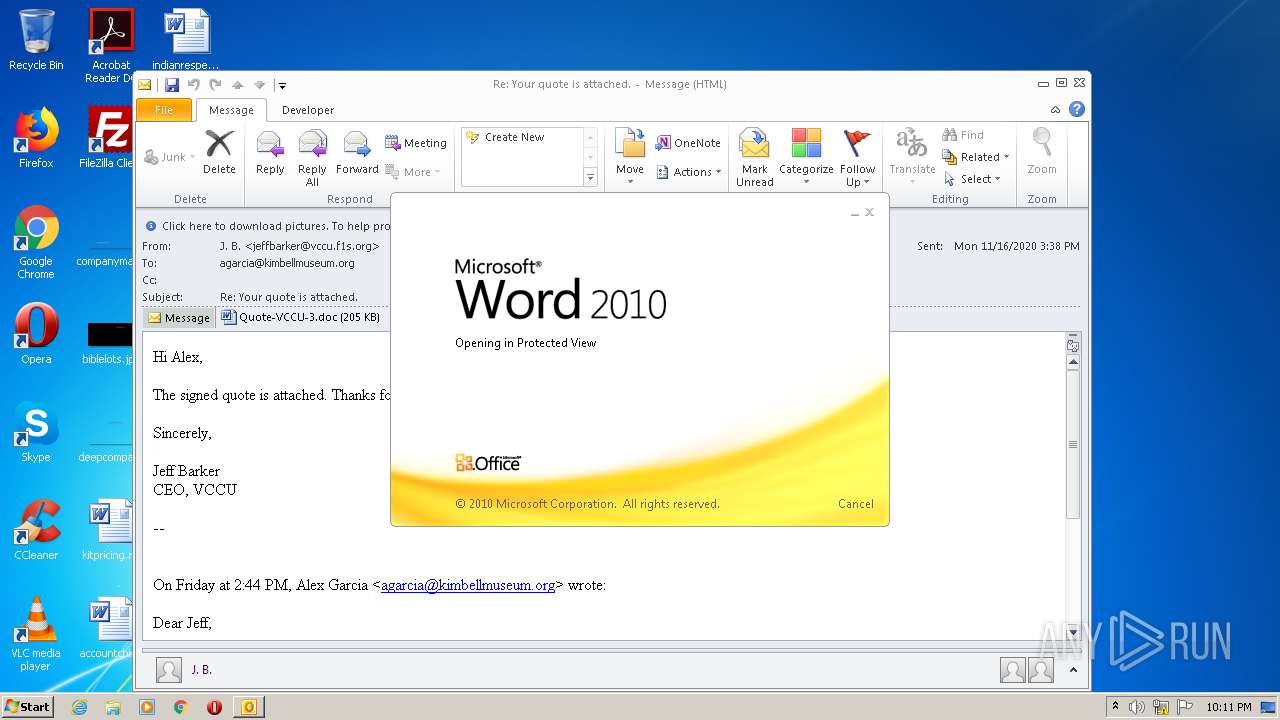The image size is (1280, 720).
Task: Collapse the ribbon with caret arrow
Action: (1055, 110)
